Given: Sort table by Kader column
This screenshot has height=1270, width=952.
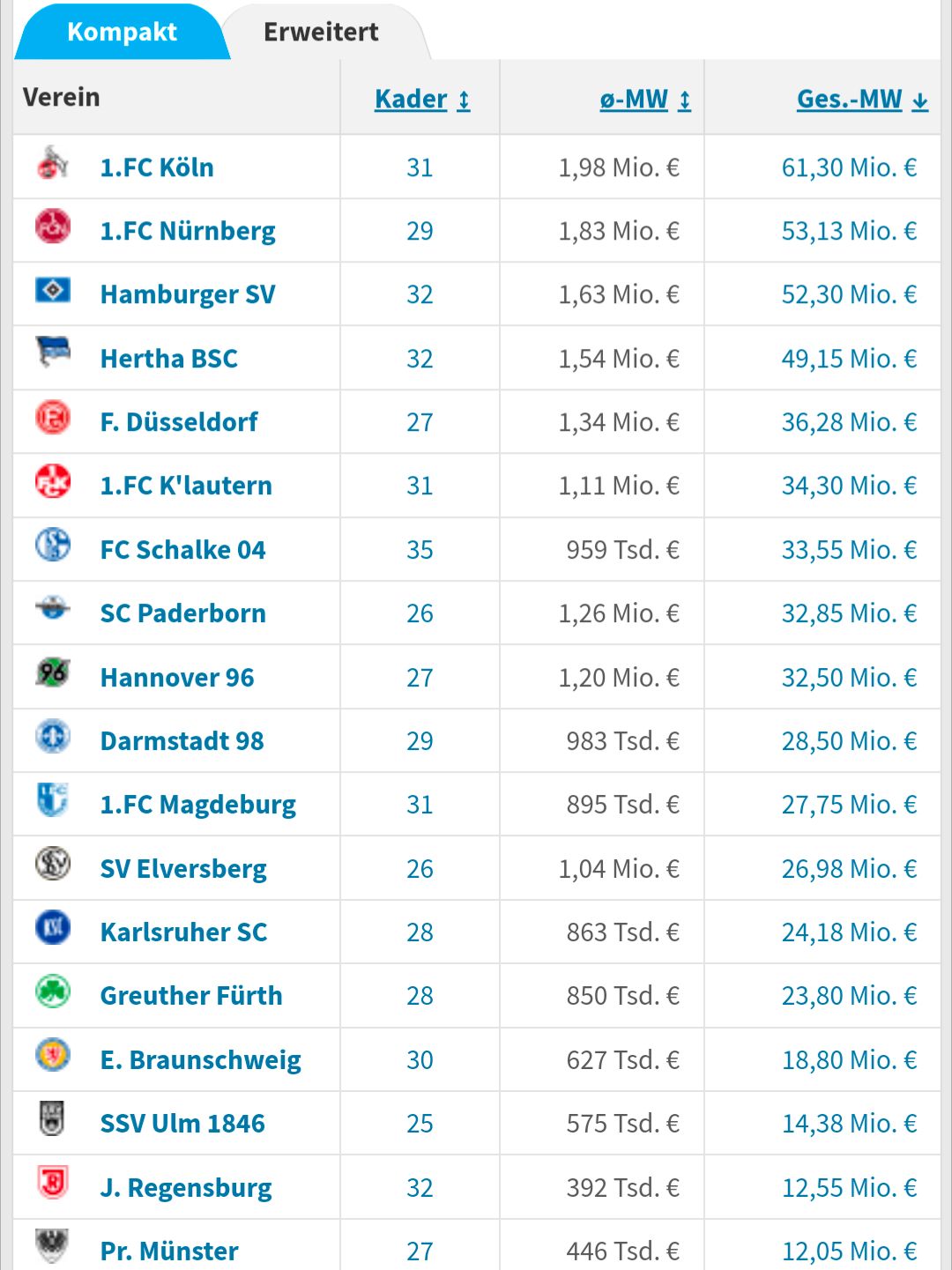Looking at the screenshot, I should point(422,100).
